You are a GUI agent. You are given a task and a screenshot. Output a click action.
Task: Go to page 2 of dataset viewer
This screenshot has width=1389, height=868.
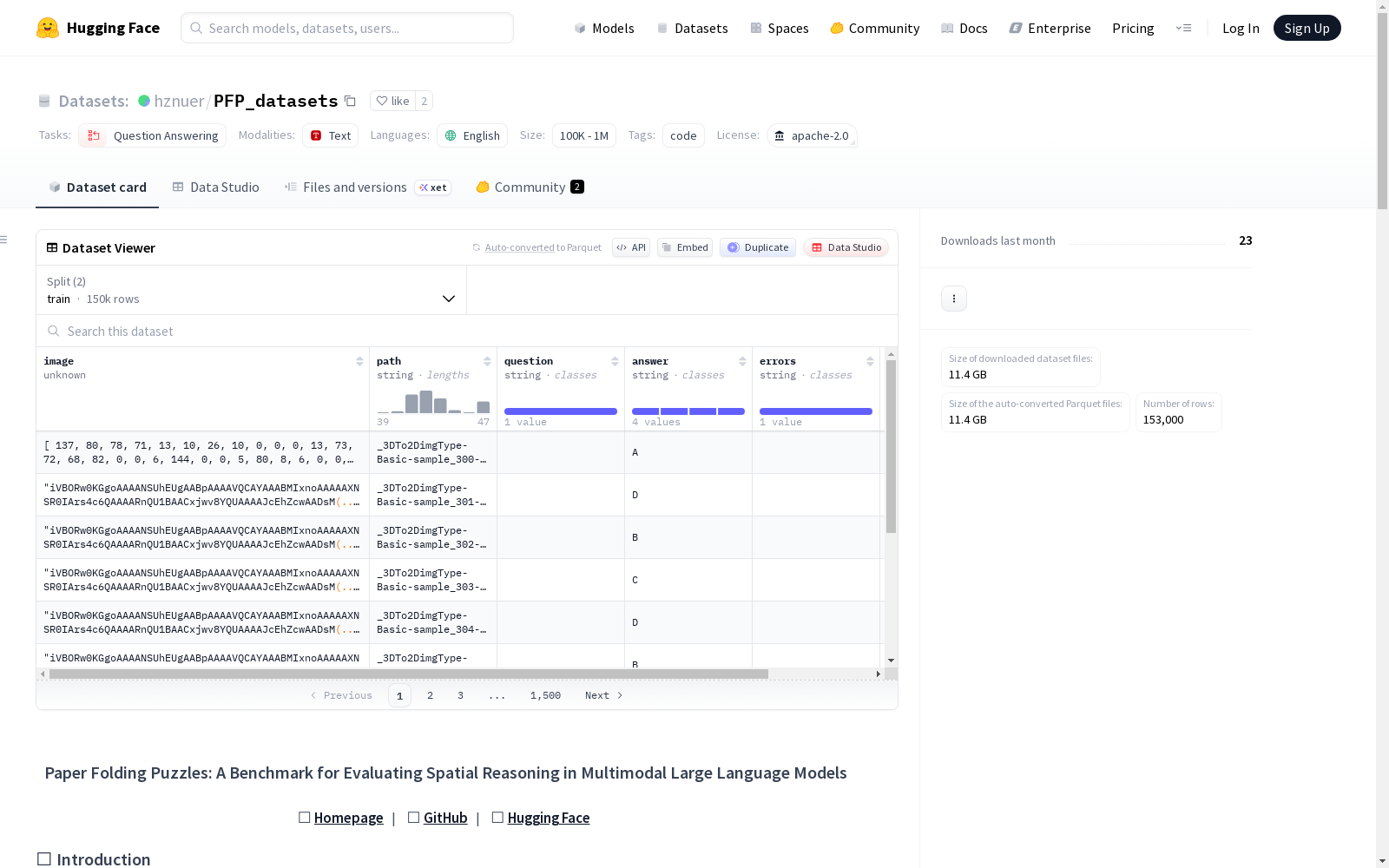click(x=430, y=695)
